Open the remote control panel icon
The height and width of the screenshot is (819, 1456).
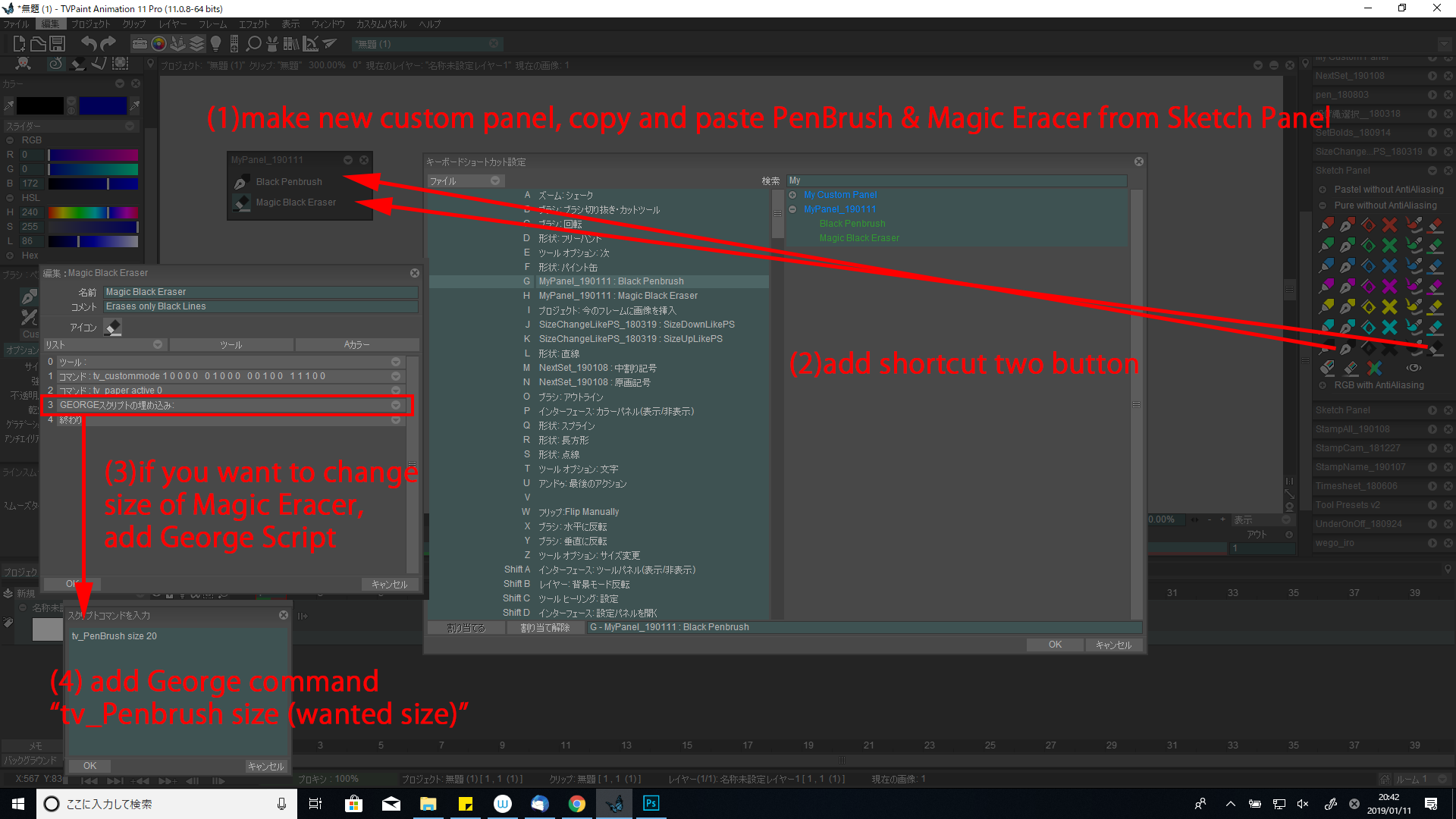point(234,44)
